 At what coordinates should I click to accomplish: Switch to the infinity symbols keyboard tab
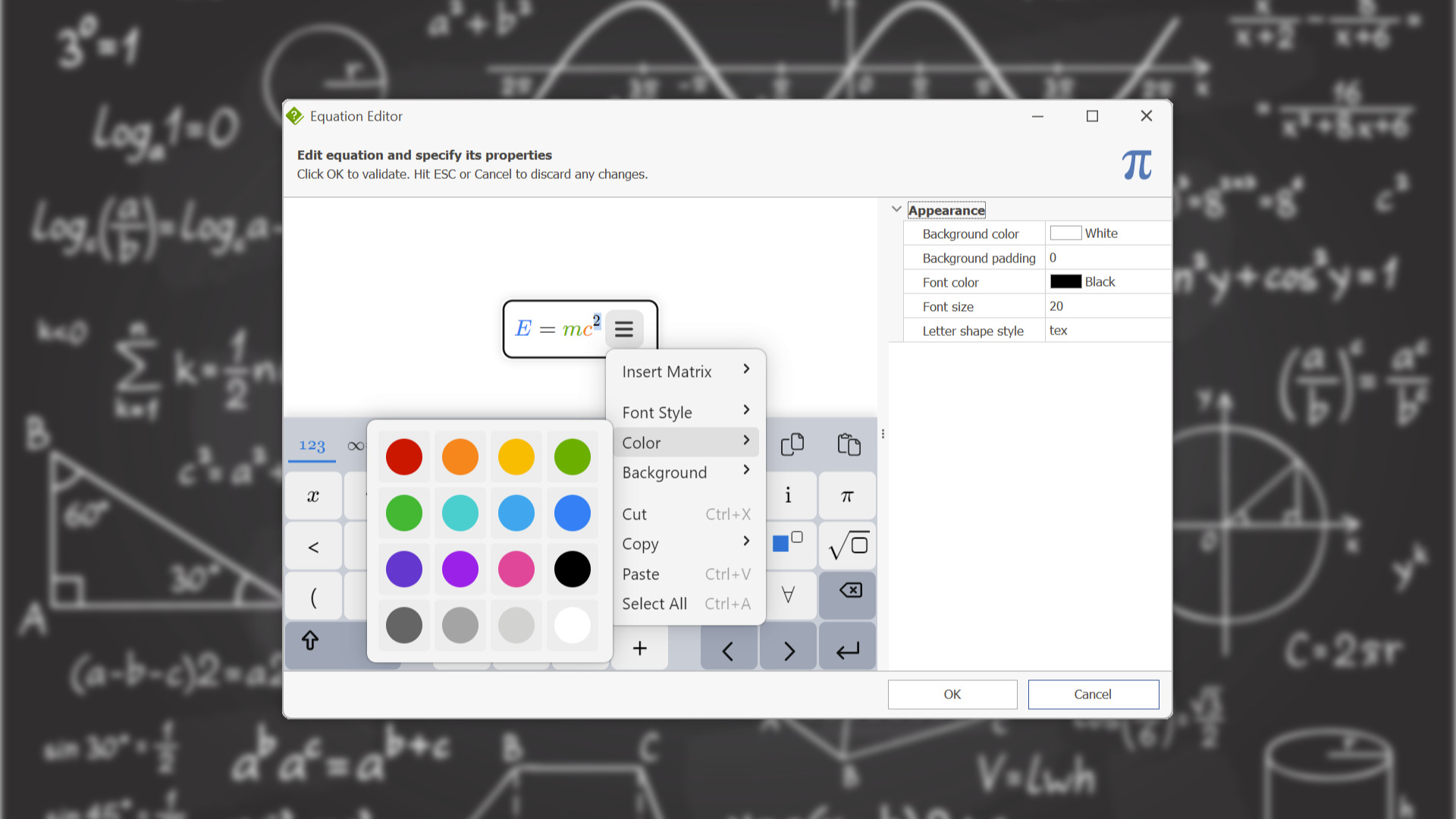355,446
